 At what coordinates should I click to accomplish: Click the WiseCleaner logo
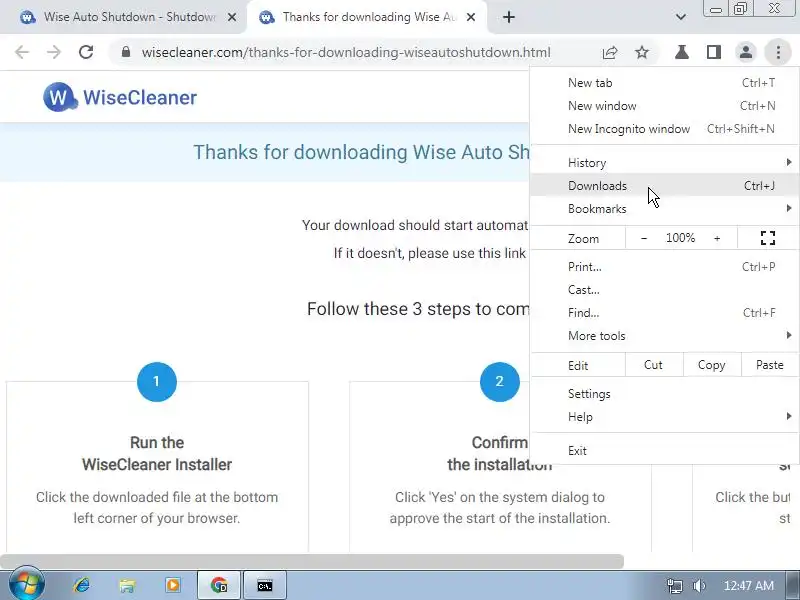pyautogui.click(x=120, y=97)
